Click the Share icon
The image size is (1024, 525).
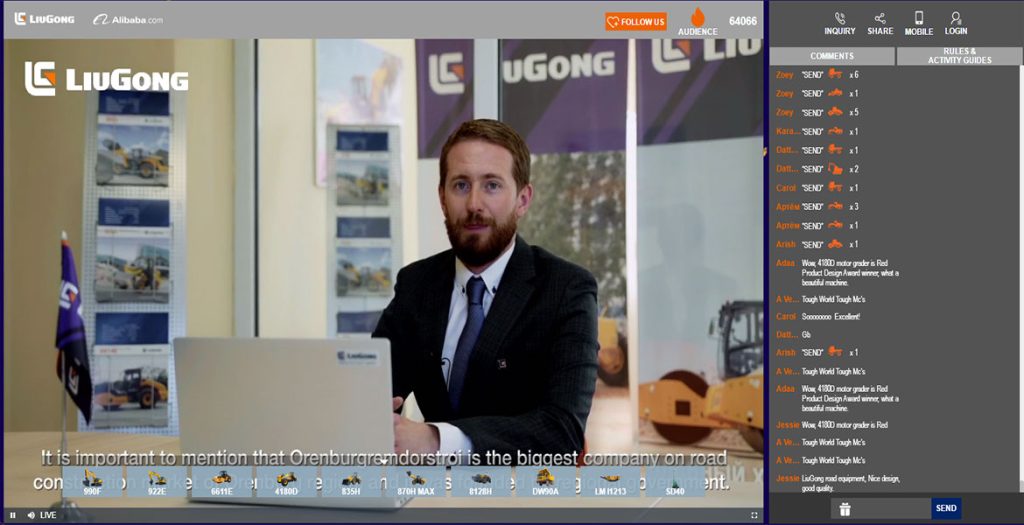[x=880, y=18]
